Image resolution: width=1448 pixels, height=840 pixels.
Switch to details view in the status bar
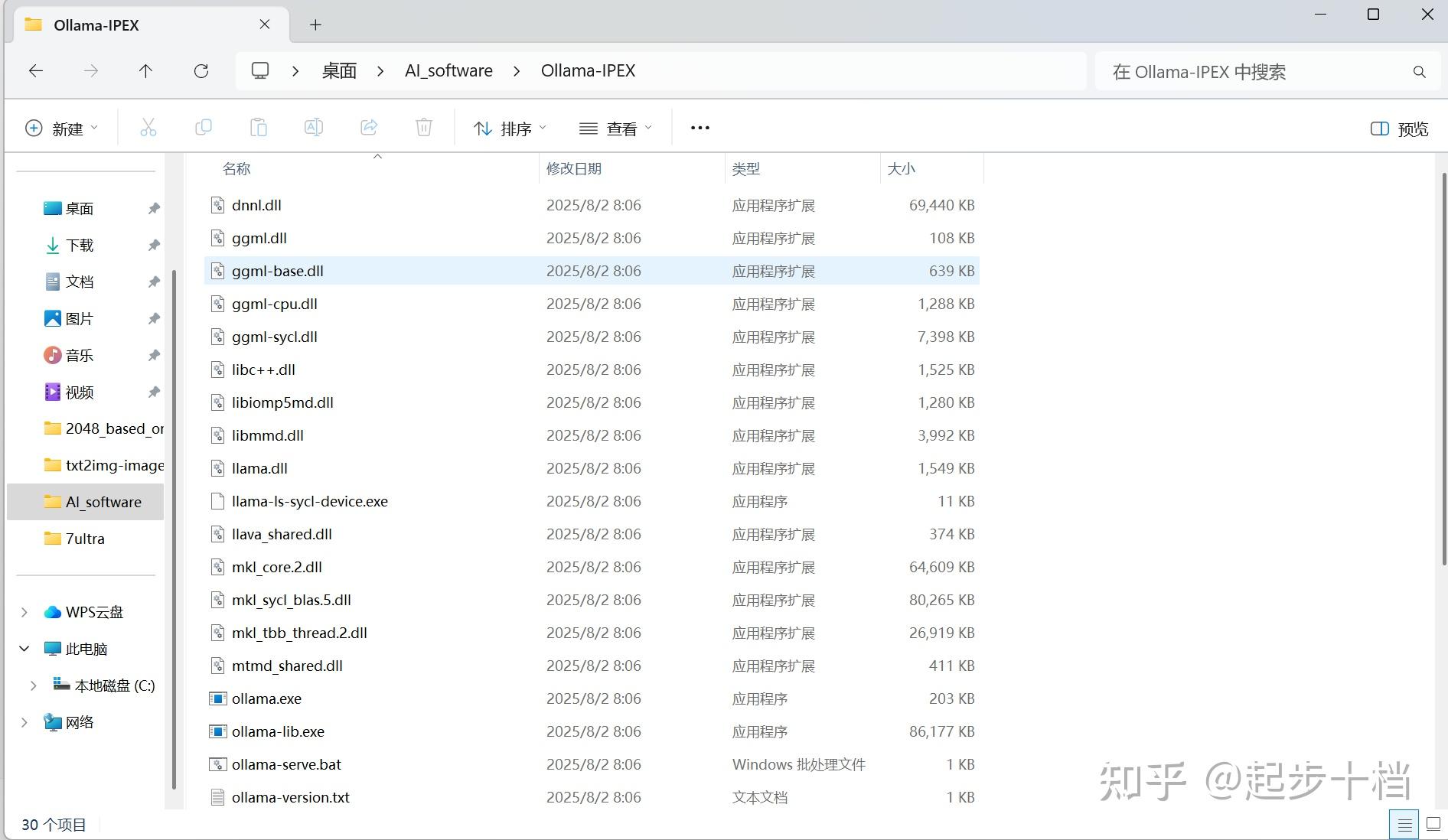1405,825
